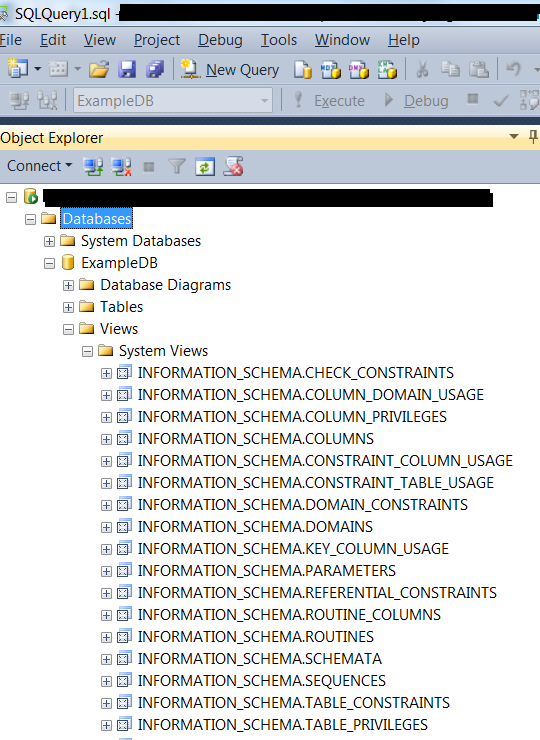The width and height of the screenshot is (540, 740).
Task: Click the Open File folder icon
Action: click(99, 70)
